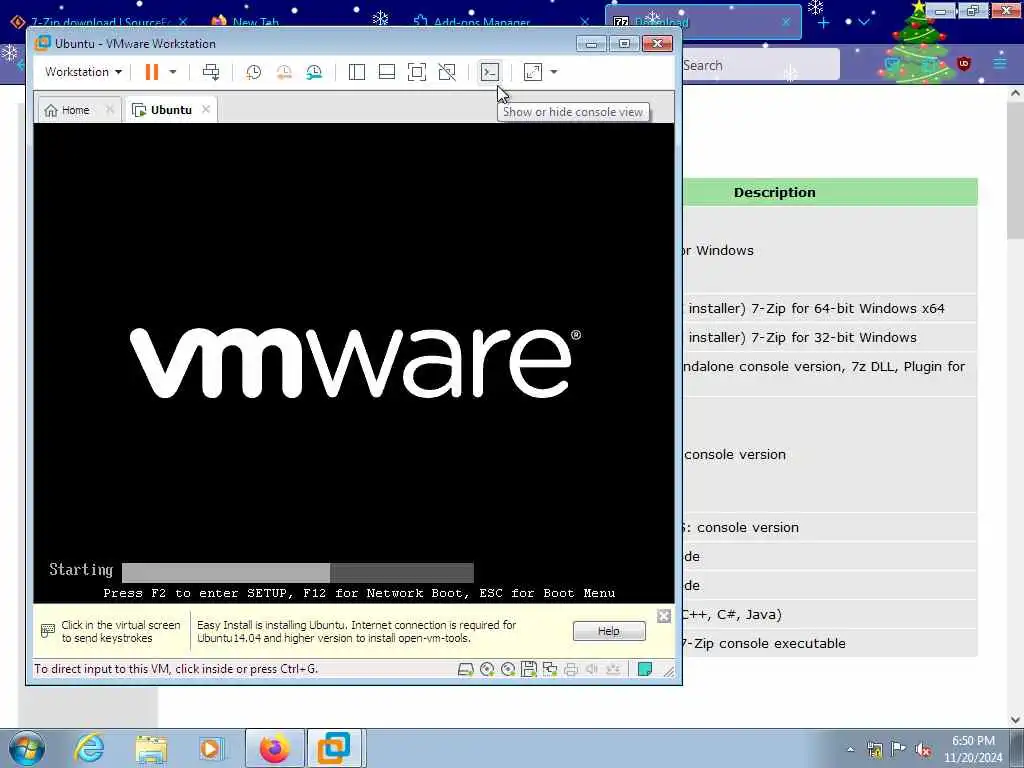The image size is (1024, 768).
Task: Click '7-Zip console executable' text
Action: (763, 643)
